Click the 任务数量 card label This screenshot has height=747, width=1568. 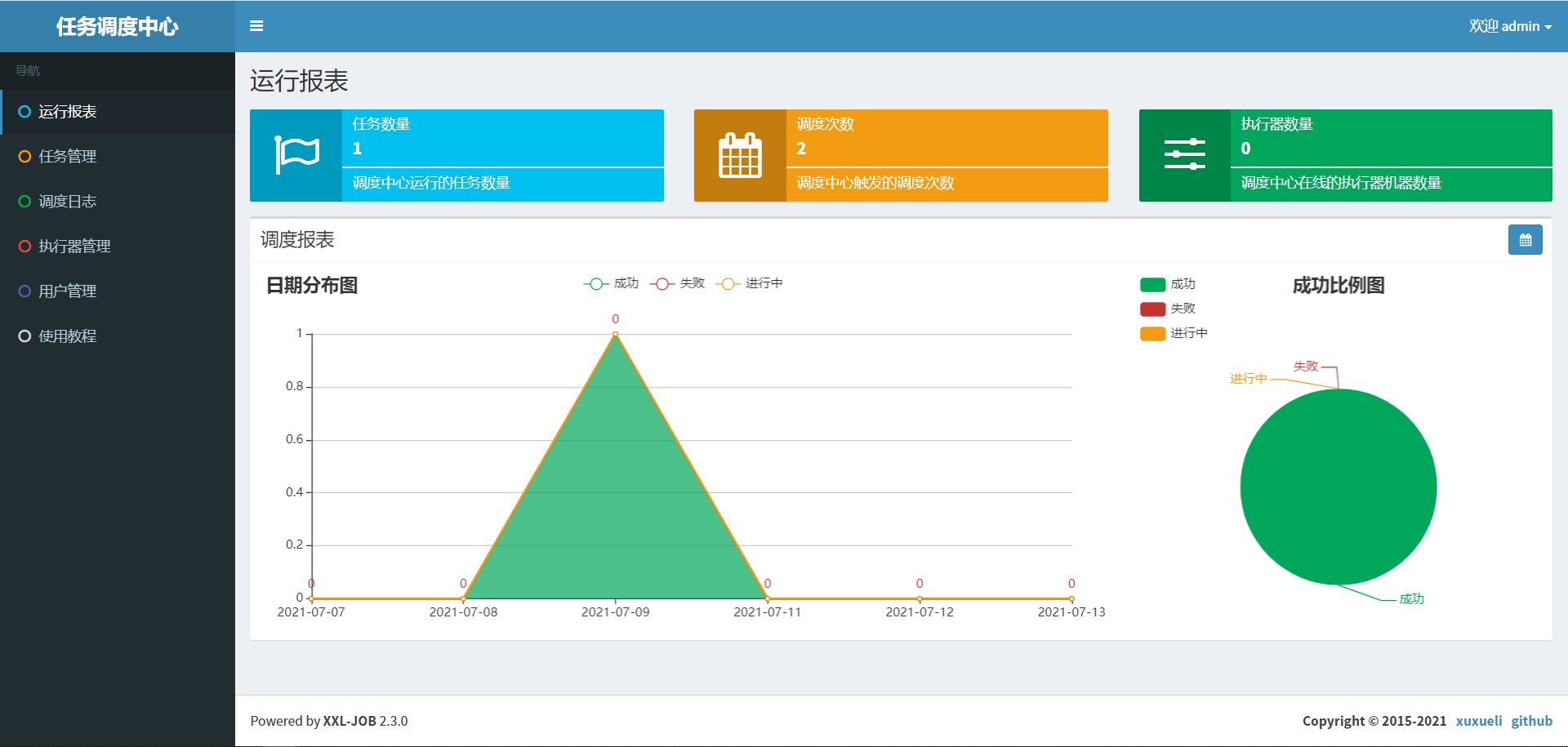(x=381, y=124)
